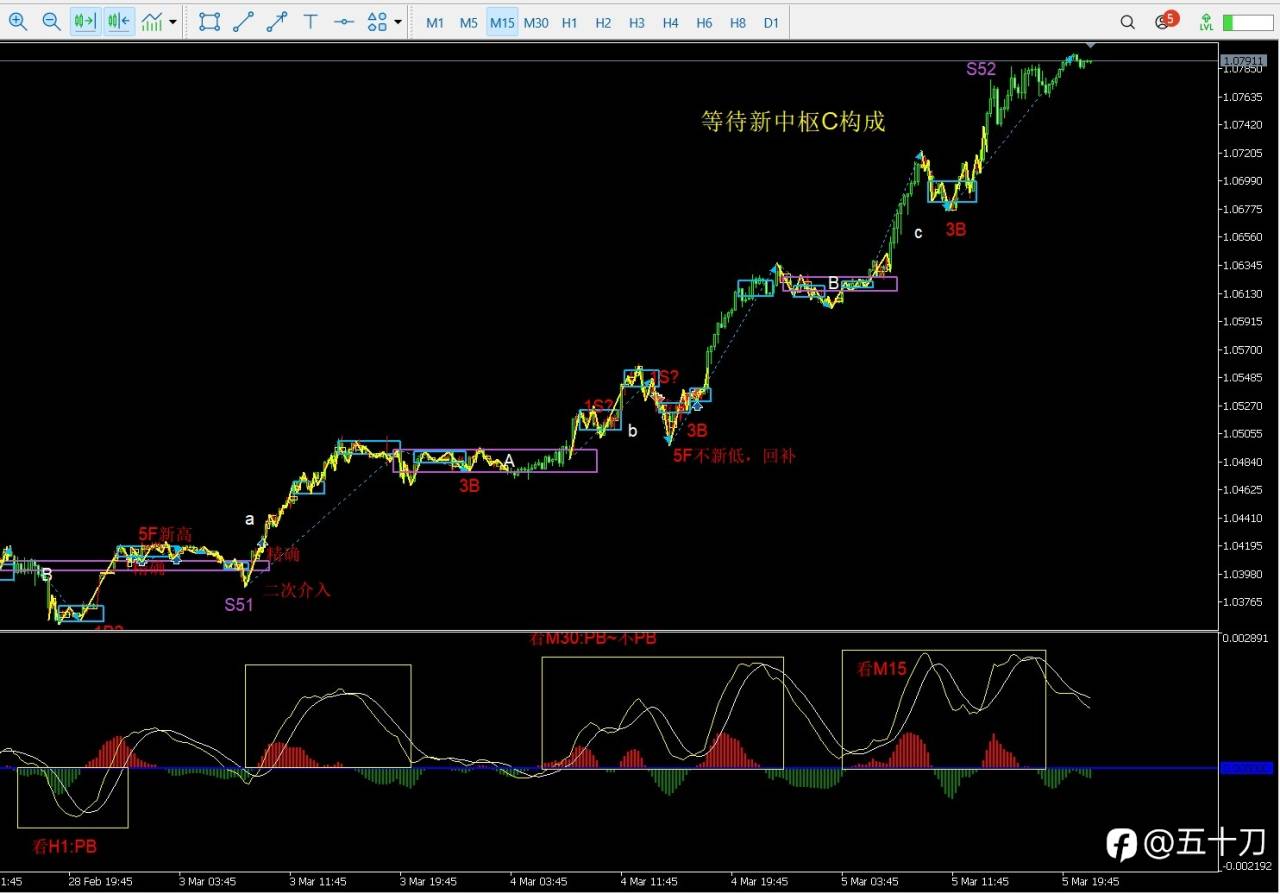Viewport: 1280px width, 894px height.
Task: Select the text label tool
Action: pyautogui.click(x=311, y=21)
